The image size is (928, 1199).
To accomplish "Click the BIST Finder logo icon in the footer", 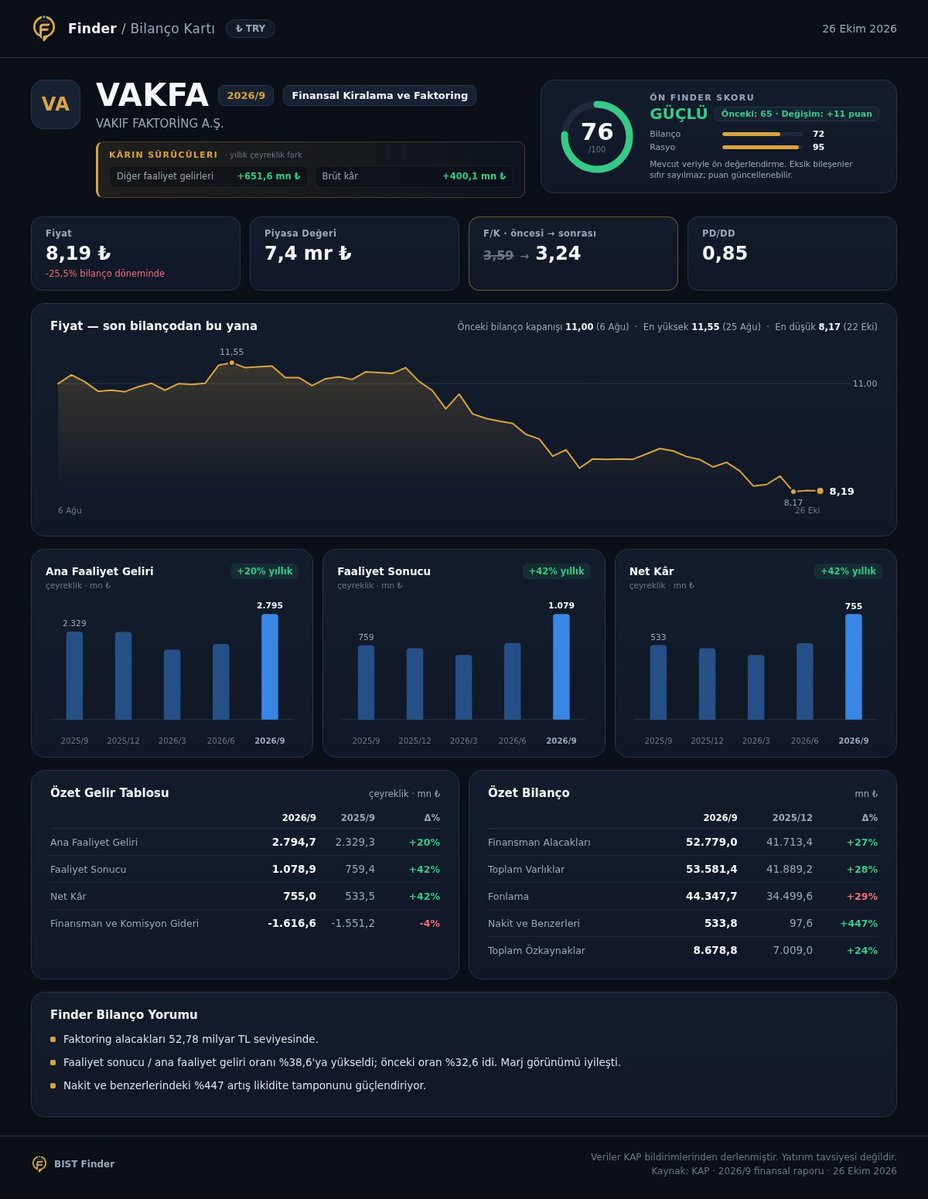I will point(39,1164).
